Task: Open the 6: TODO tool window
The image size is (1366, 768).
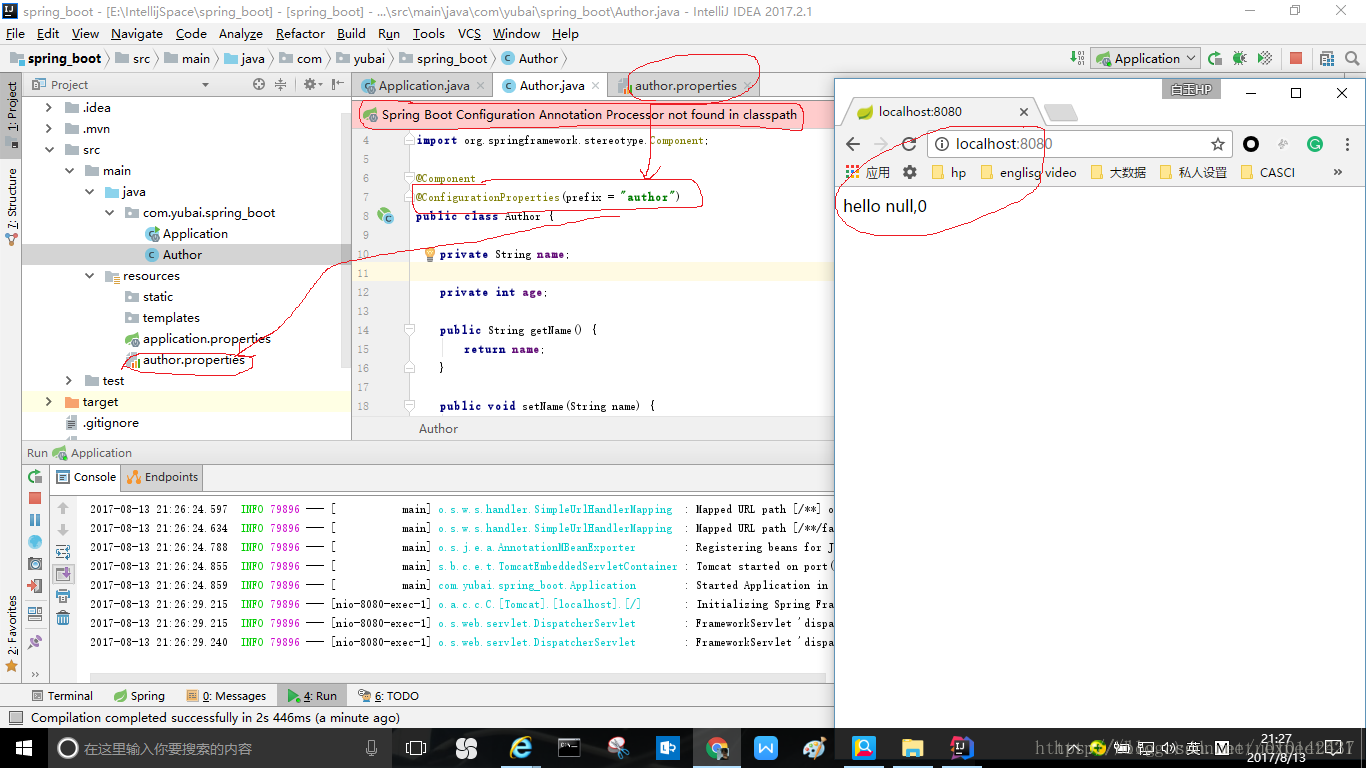Action: click(389, 696)
